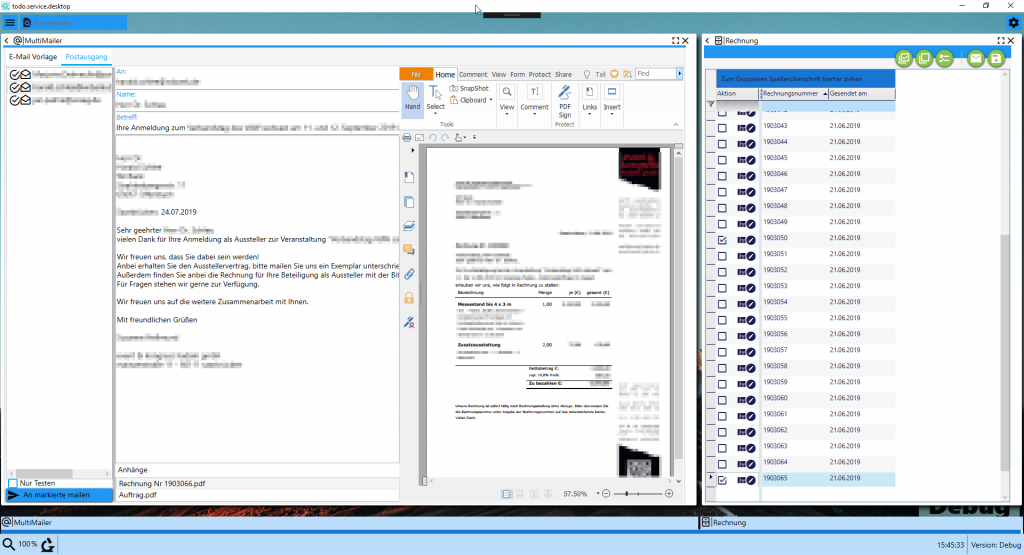
Task: Open the Comment dropdown in ribbon
Action: pos(534,114)
